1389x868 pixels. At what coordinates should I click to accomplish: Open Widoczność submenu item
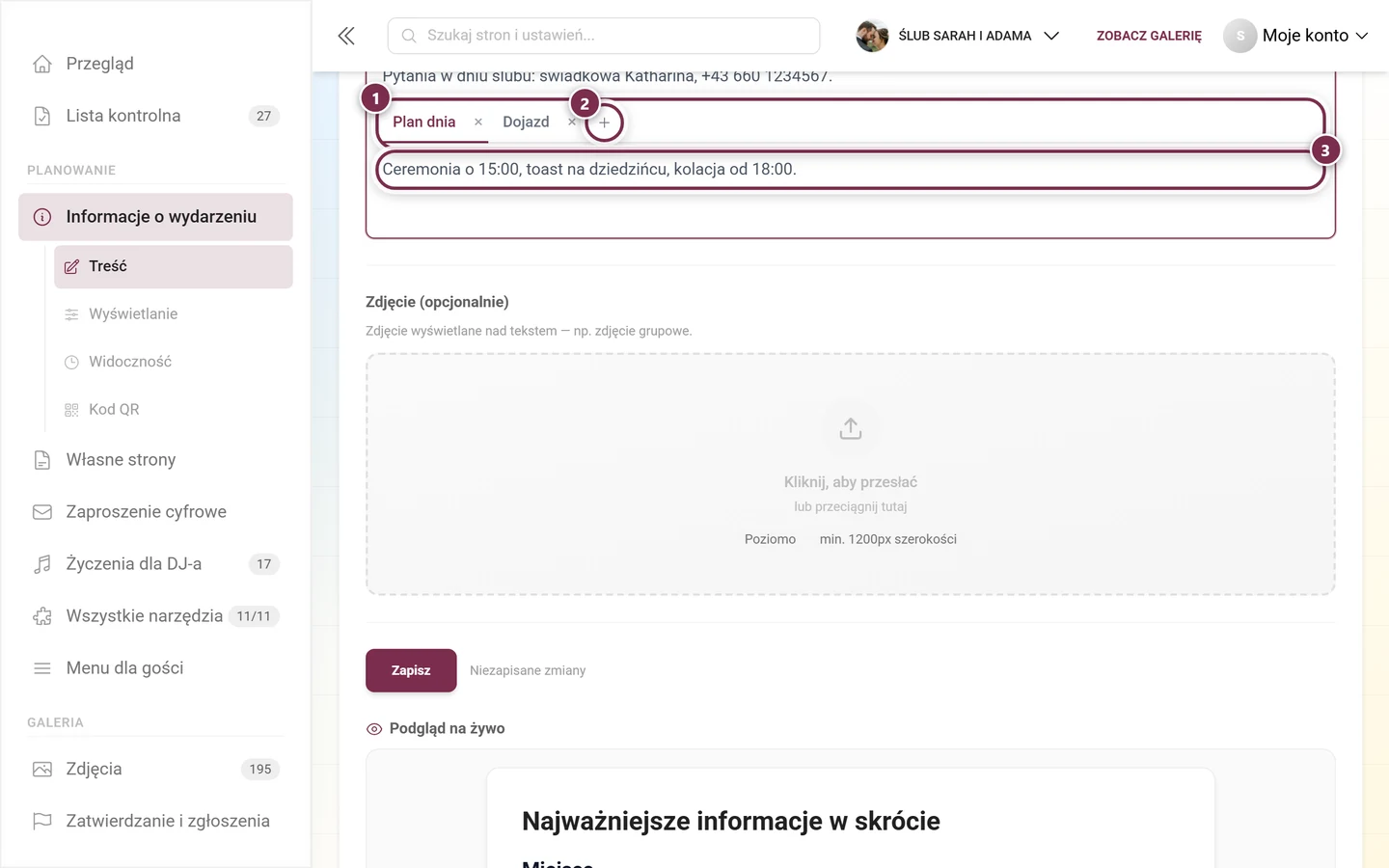(174, 363)
